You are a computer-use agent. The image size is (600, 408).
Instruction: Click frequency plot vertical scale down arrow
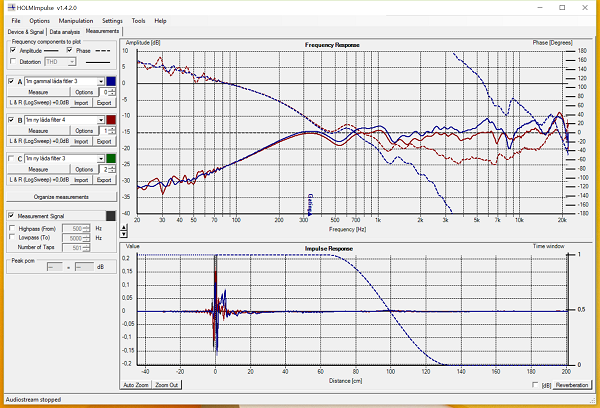pos(124,234)
